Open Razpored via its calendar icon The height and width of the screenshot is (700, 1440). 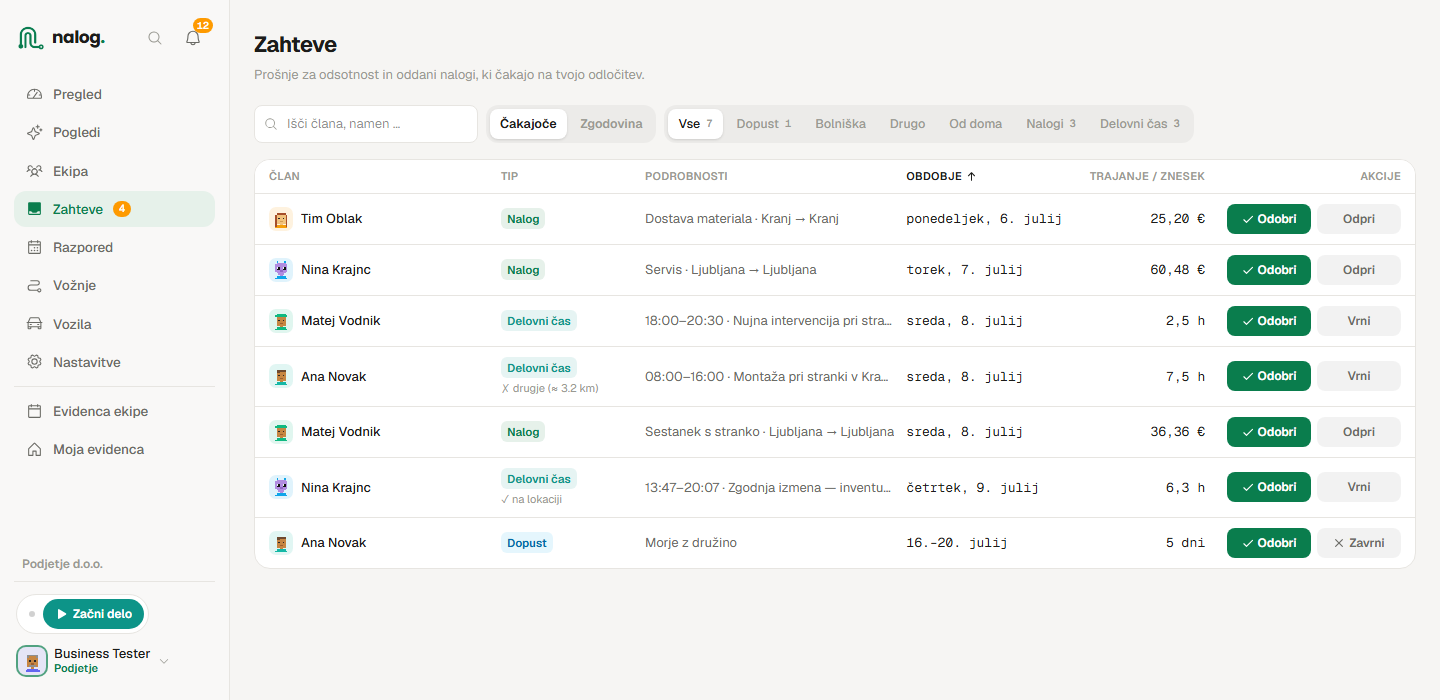point(35,247)
